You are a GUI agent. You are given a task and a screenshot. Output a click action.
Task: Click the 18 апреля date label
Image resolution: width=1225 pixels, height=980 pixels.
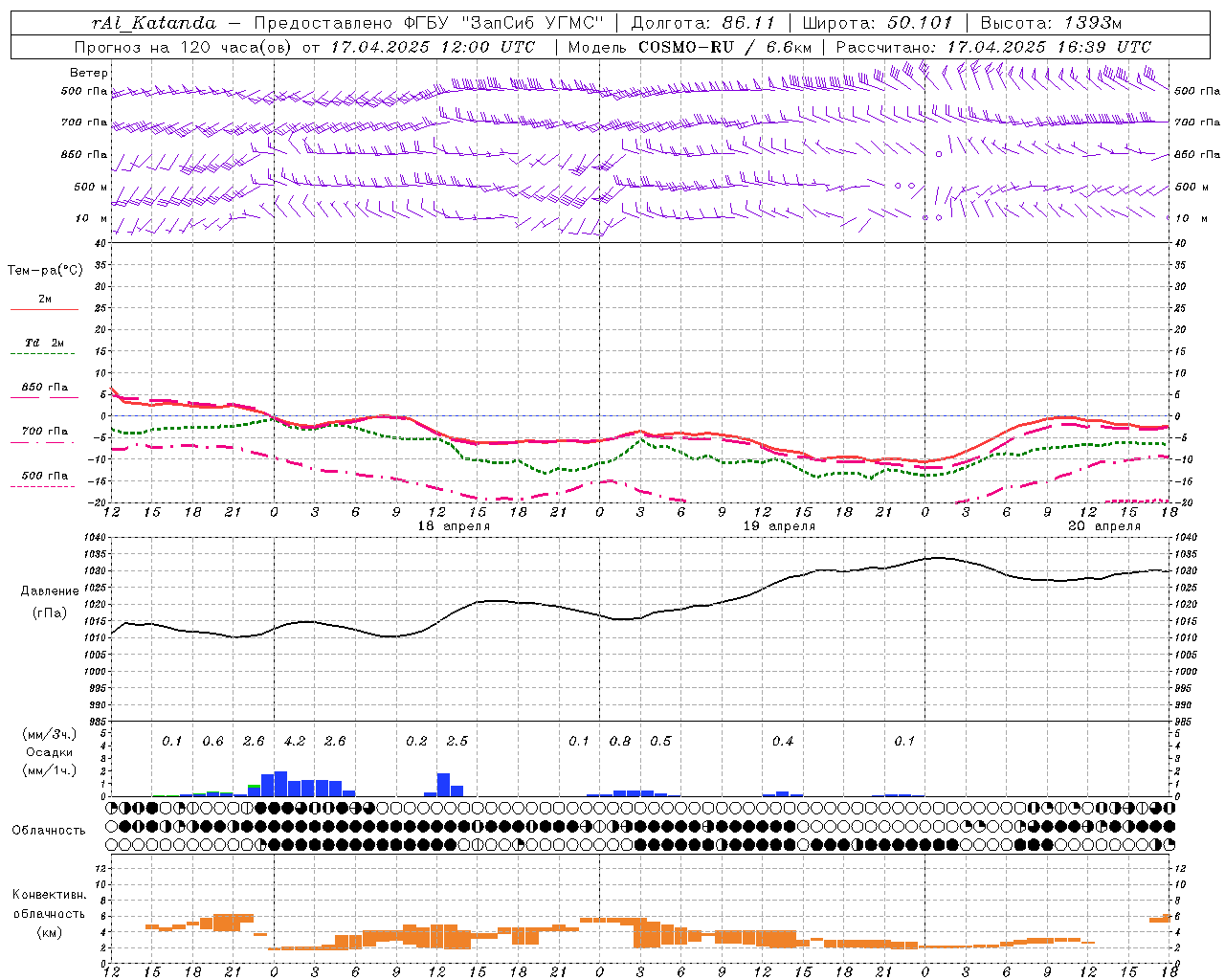click(454, 526)
